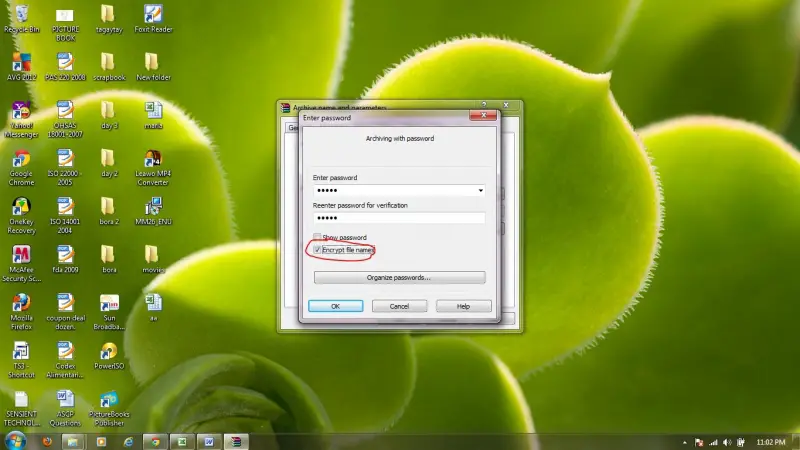Open Windows Media Player from the taskbar
Screen dimensions: 800x450
point(101,442)
